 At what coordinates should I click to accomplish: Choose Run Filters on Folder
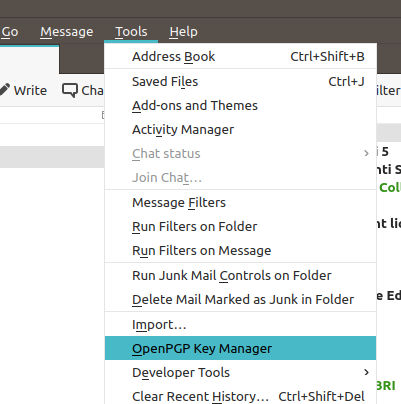click(x=241, y=227)
